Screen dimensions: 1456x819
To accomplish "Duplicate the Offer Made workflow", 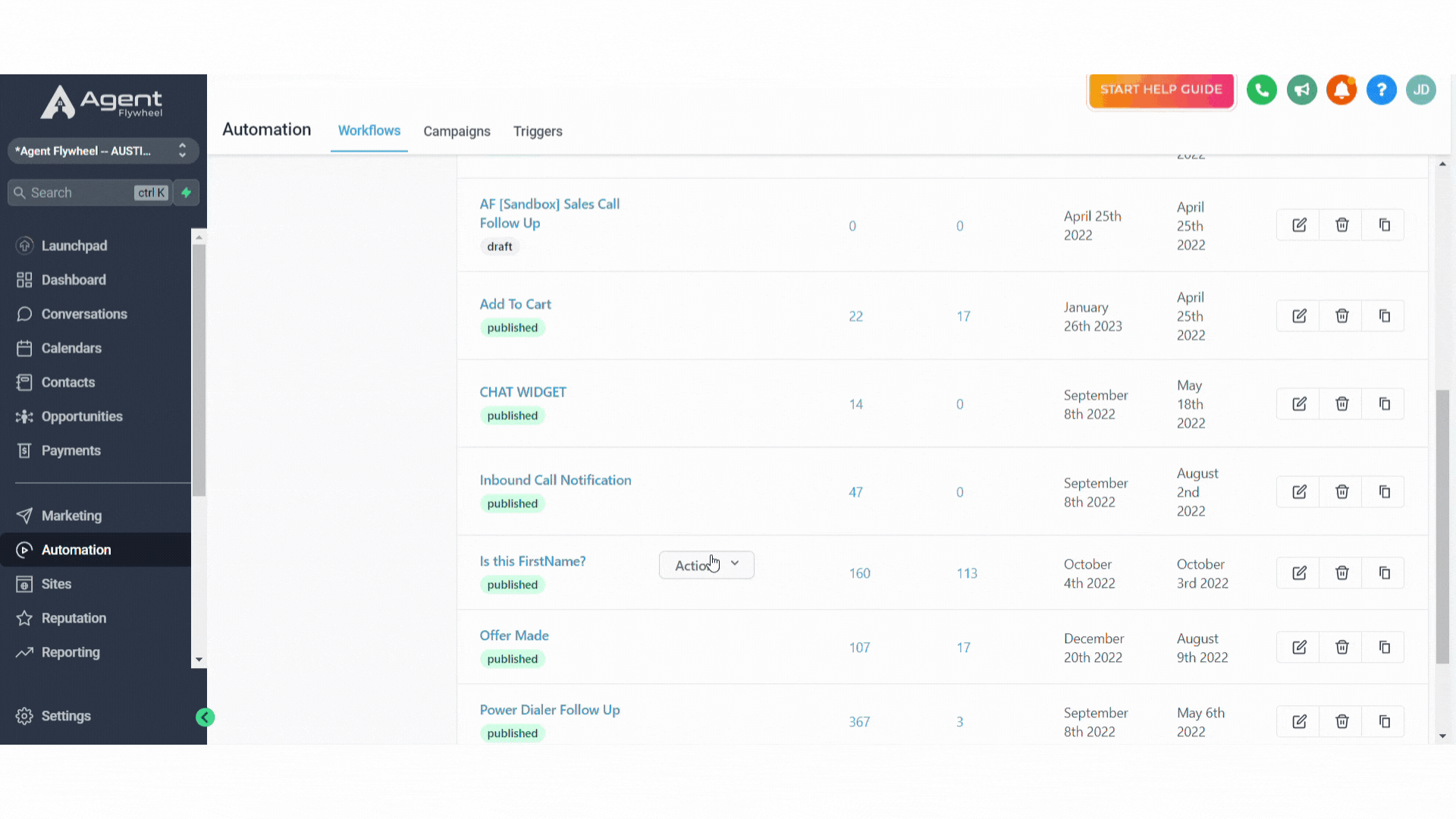I will (x=1384, y=647).
